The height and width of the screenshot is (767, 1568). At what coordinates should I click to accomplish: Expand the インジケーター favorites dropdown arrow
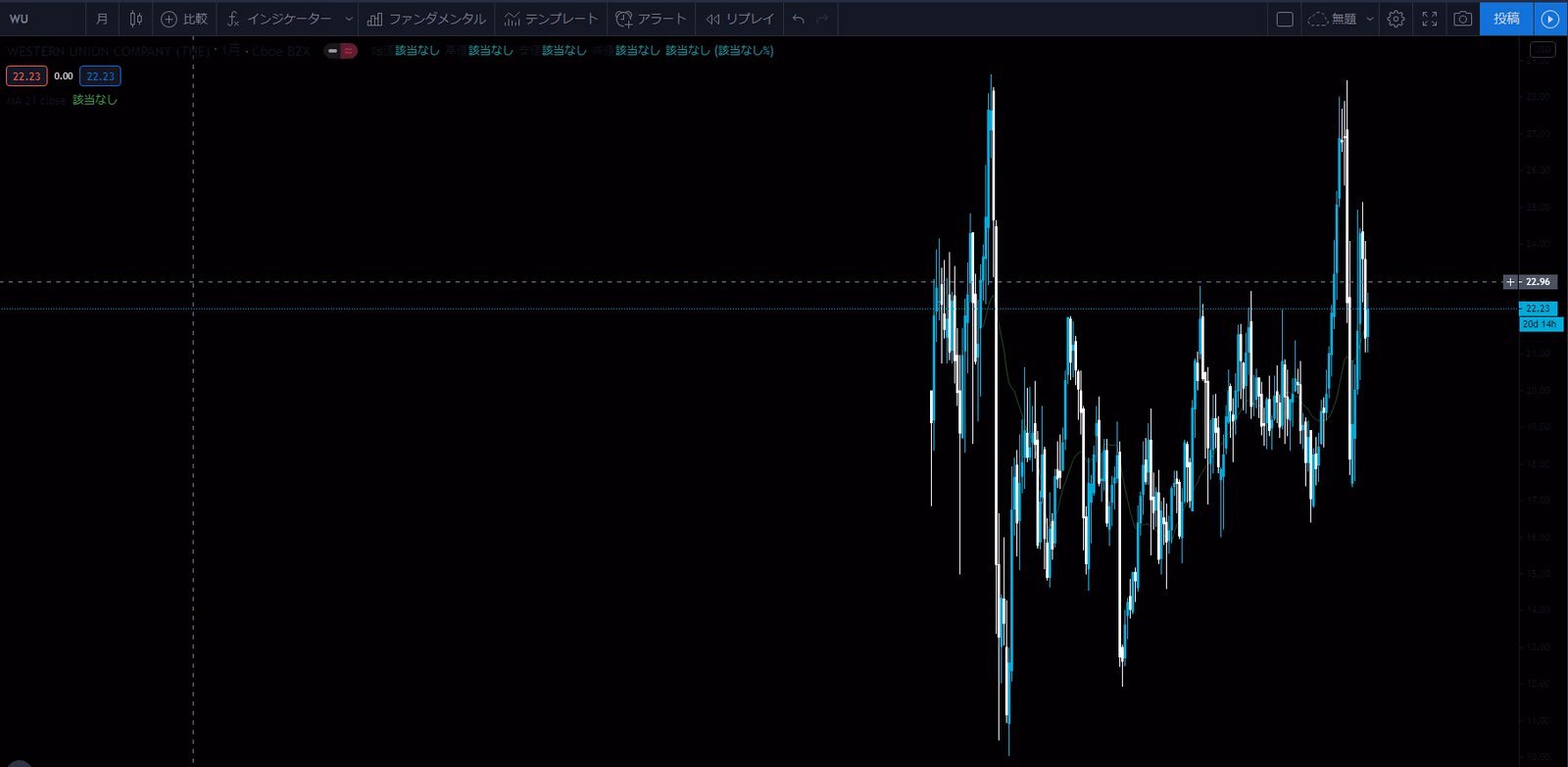click(x=349, y=19)
